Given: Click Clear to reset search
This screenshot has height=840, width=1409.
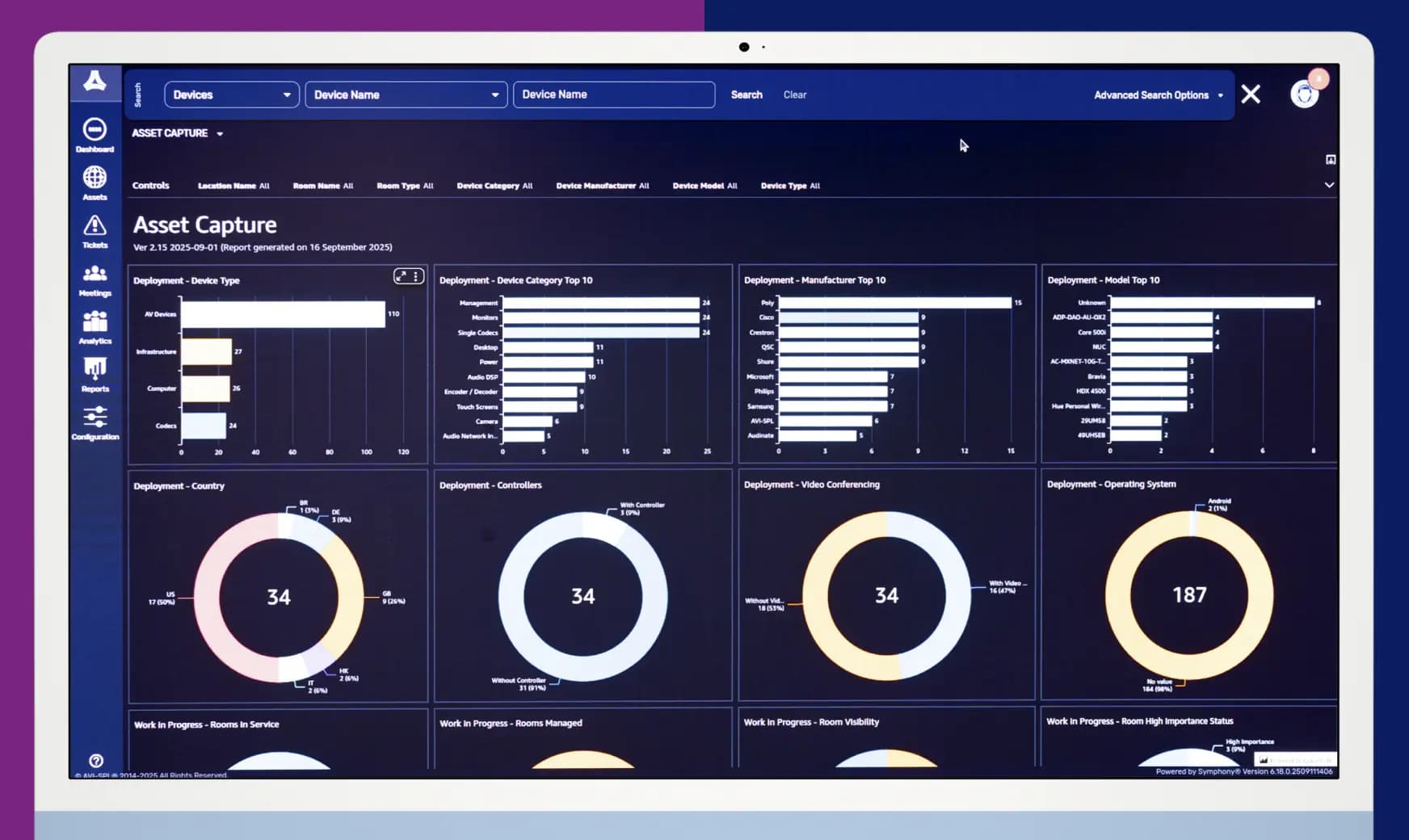Looking at the screenshot, I should coord(795,94).
